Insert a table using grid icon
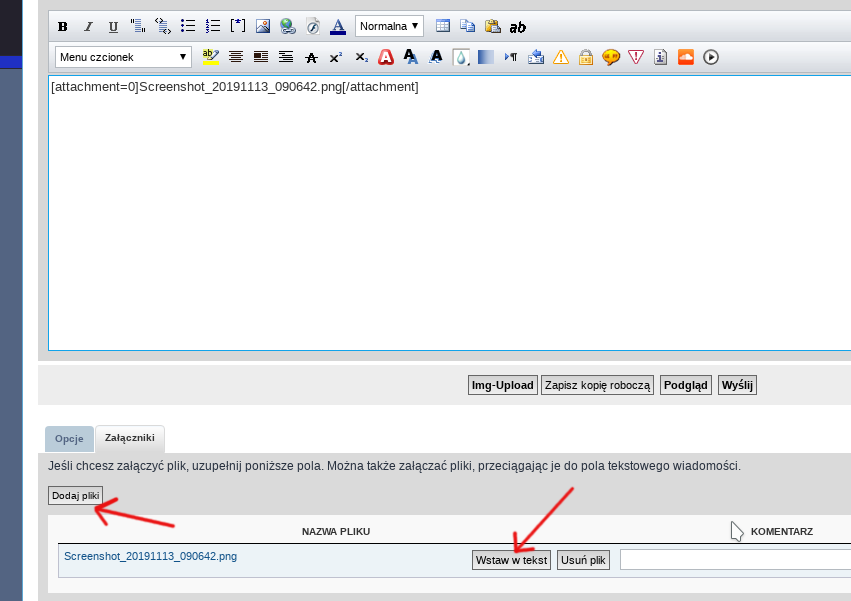Viewport: 851px width, 601px height. point(443,26)
